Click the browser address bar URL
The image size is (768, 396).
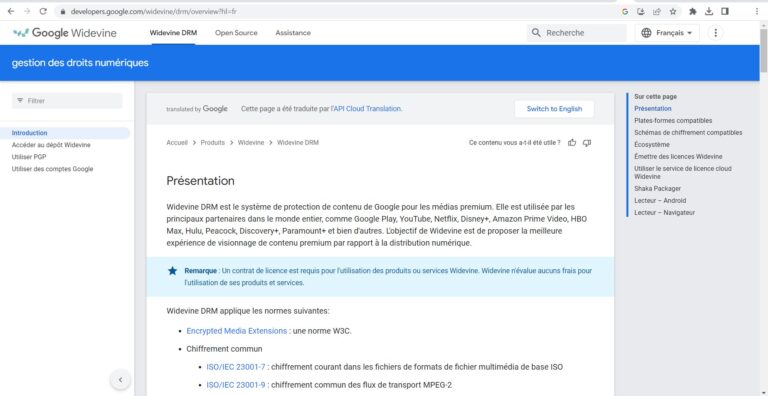tap(153, 11)
